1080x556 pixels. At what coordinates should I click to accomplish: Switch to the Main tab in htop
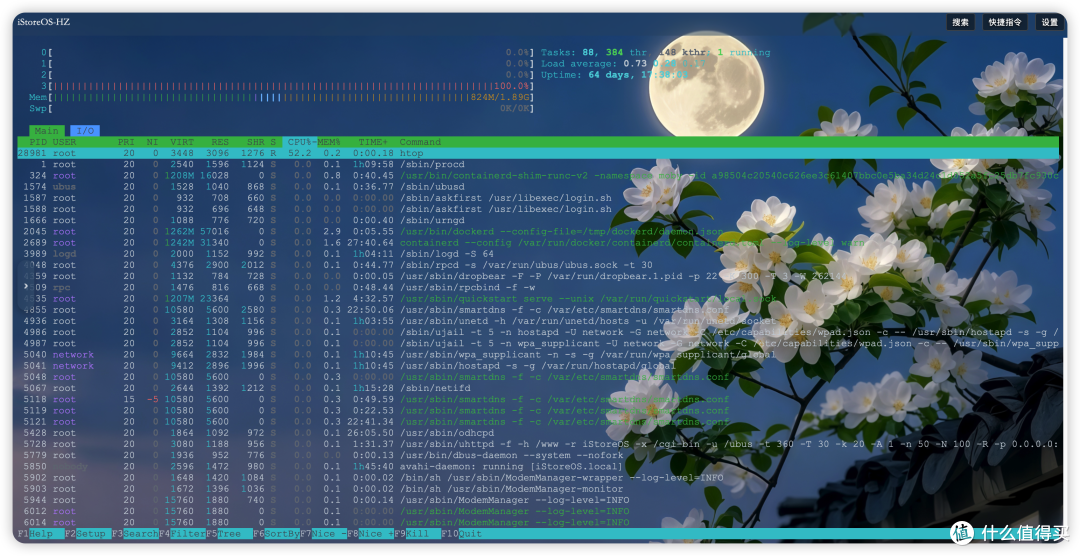(x=46, y=130)
